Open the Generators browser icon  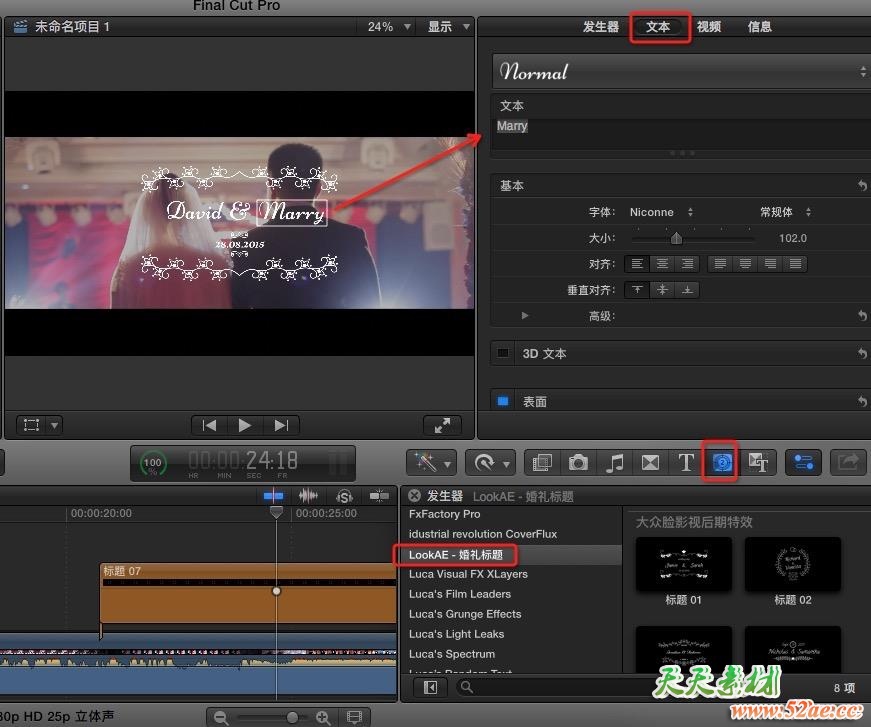(720, 462)
